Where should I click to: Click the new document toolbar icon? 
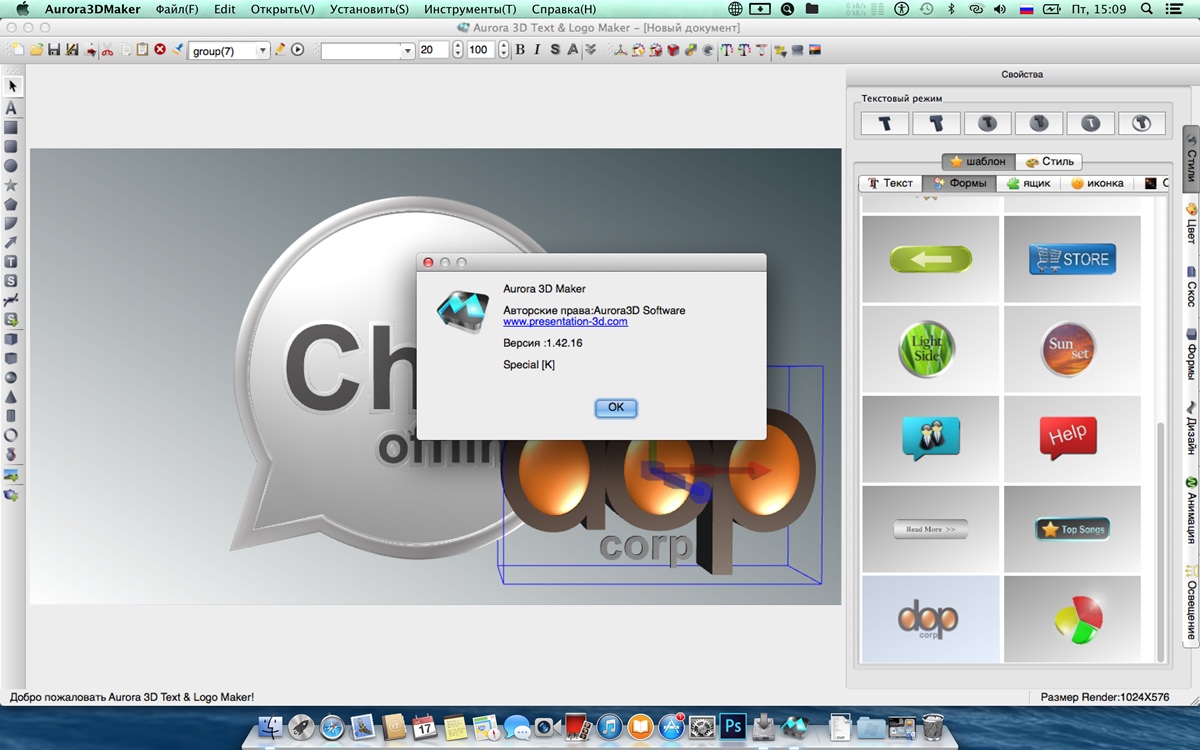point(18,49)
